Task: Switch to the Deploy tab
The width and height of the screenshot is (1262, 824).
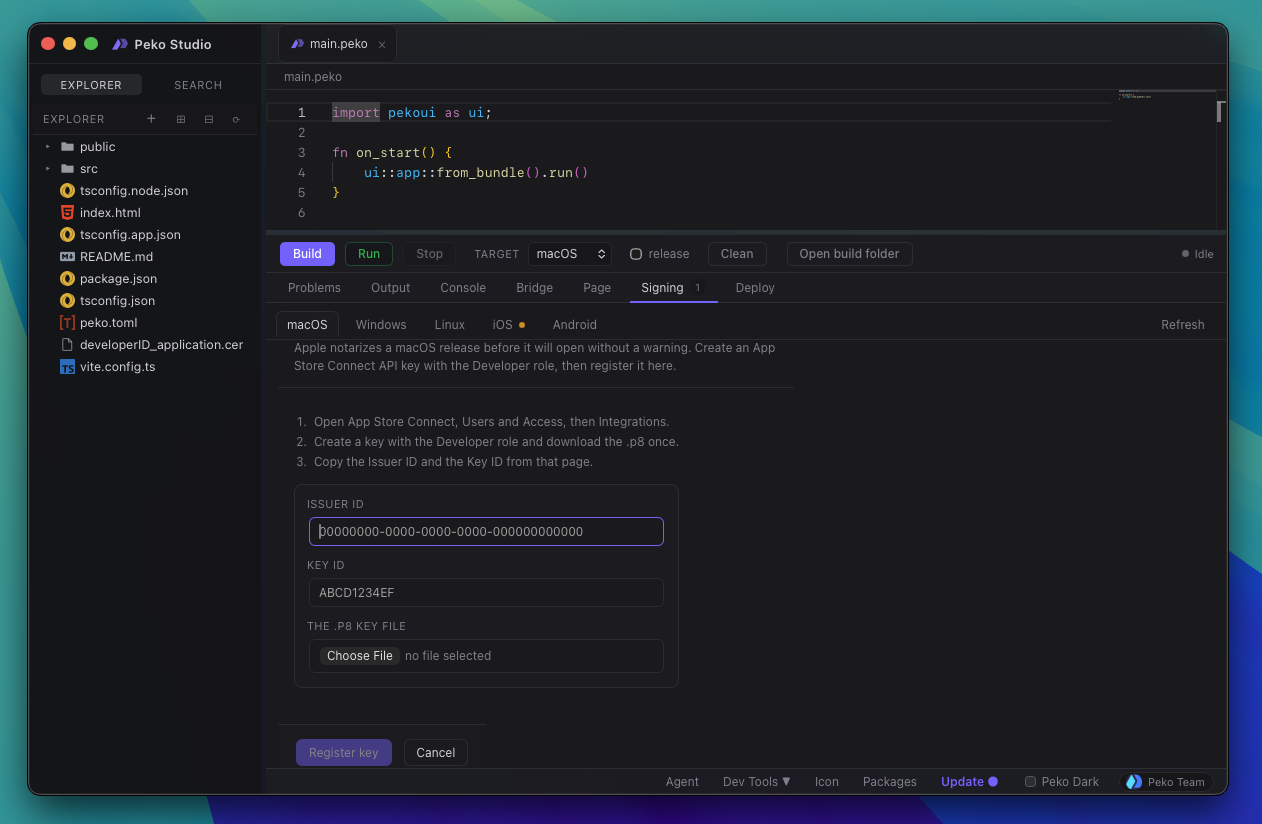Action: click(755, 288)
